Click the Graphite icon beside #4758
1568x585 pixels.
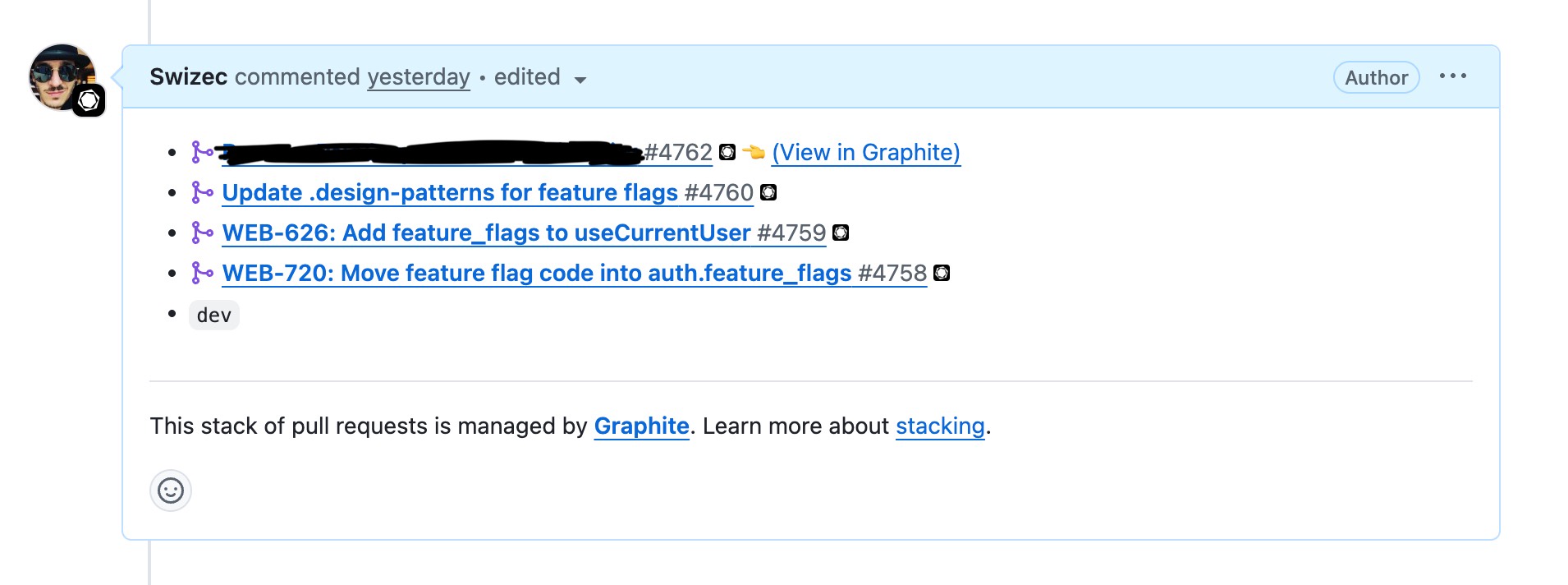coord(942,273)
